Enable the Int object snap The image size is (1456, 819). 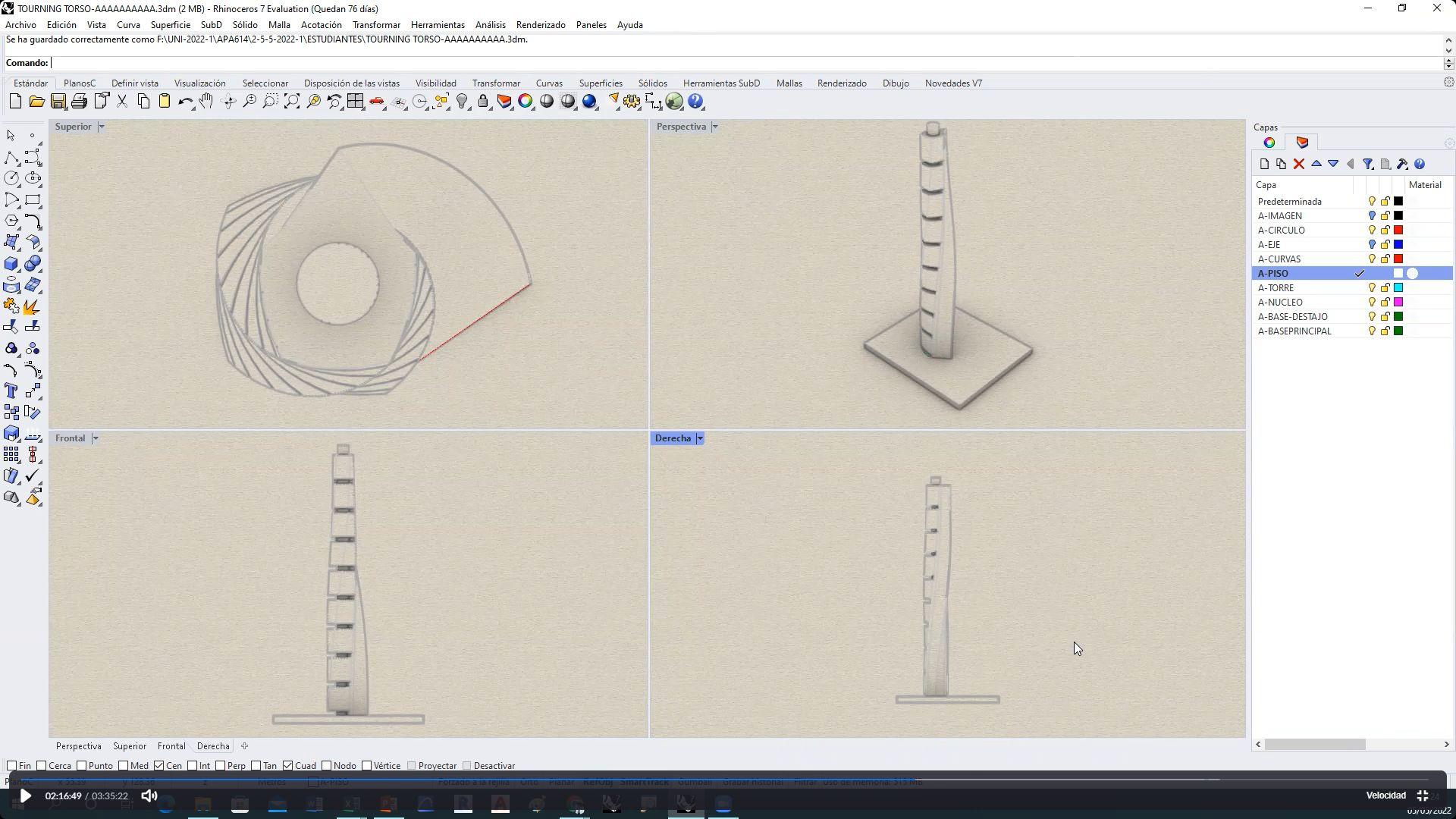[193, 766]
